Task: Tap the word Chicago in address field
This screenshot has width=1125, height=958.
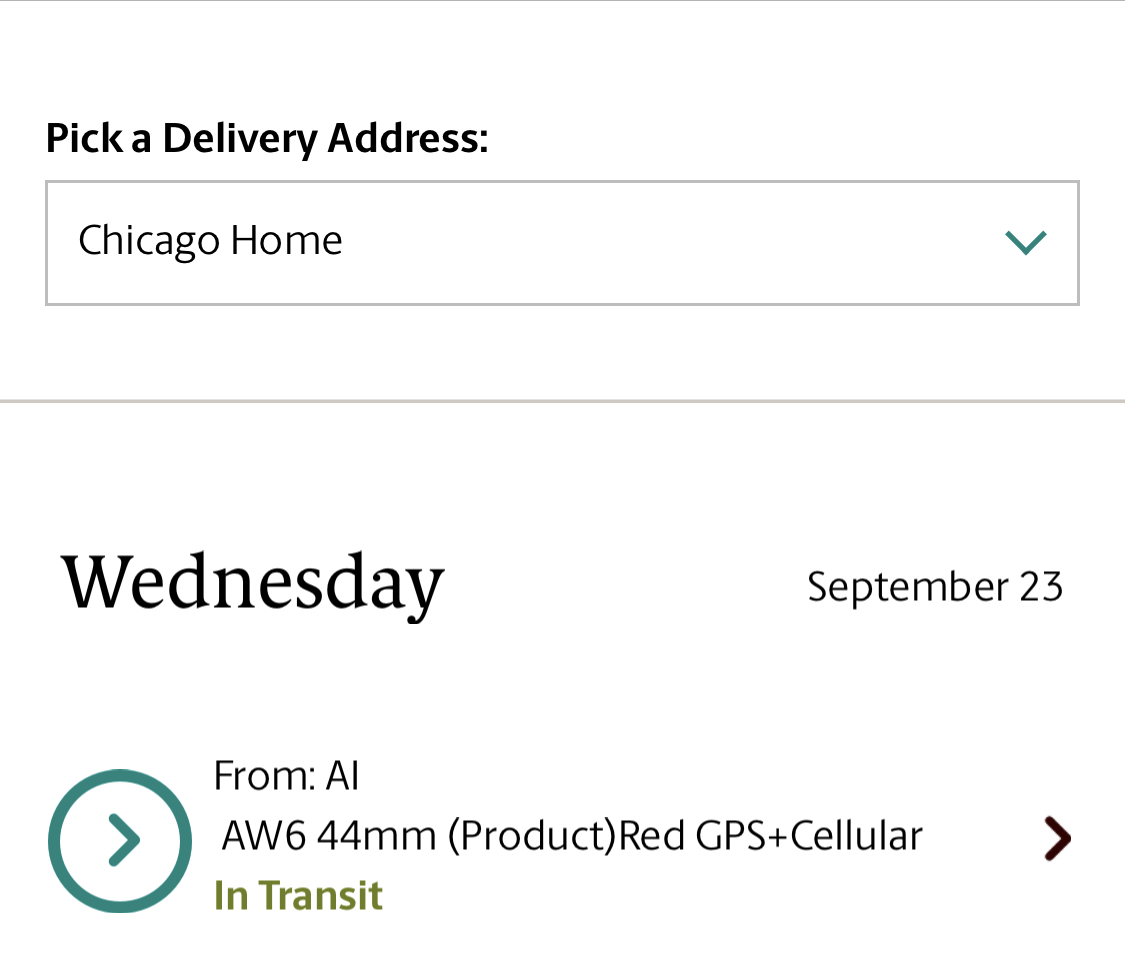Action: point(149,241)
